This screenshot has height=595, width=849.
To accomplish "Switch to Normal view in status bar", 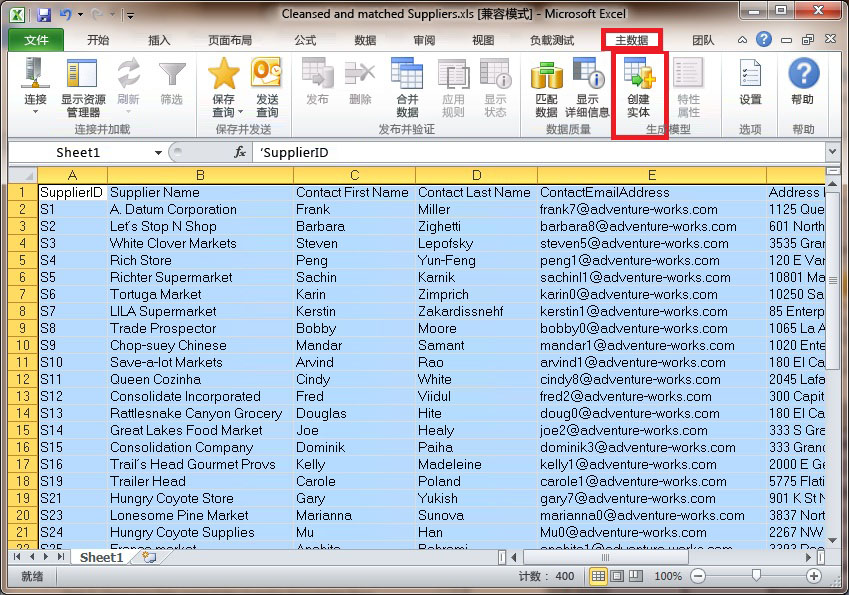I will coord(599,576).
